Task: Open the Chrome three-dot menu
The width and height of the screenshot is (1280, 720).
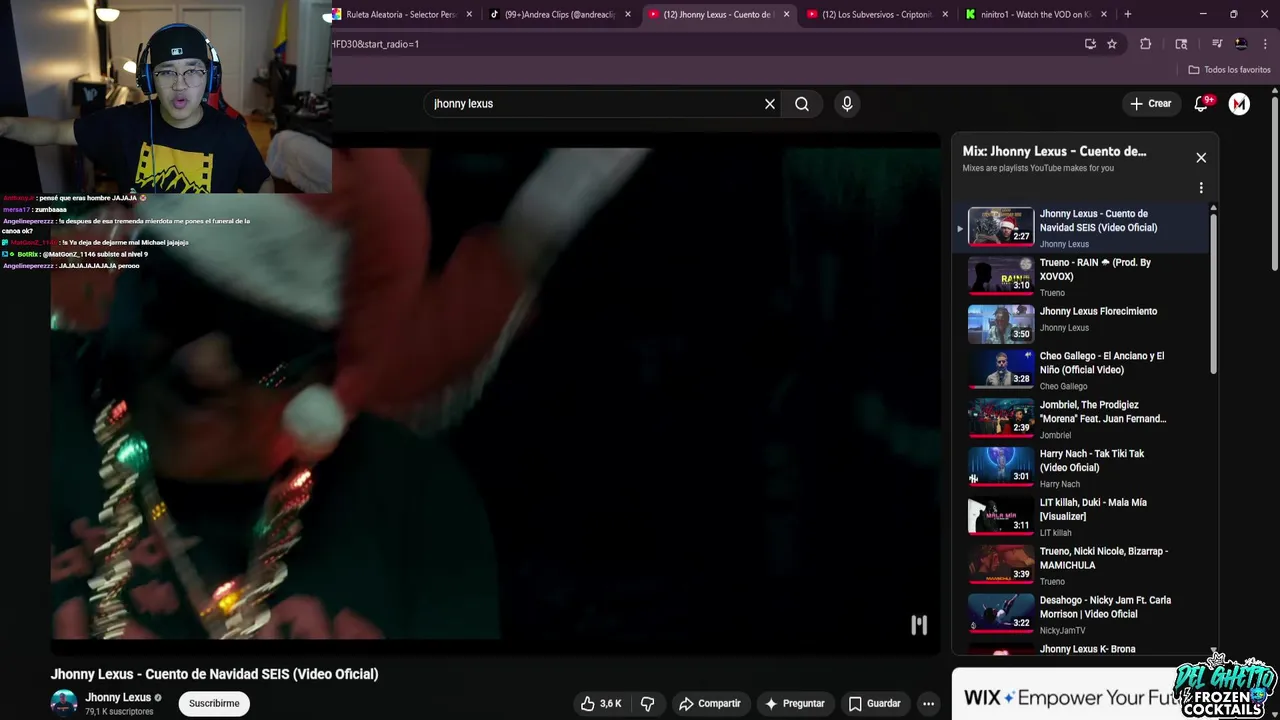Action: tap(1265, 44)
